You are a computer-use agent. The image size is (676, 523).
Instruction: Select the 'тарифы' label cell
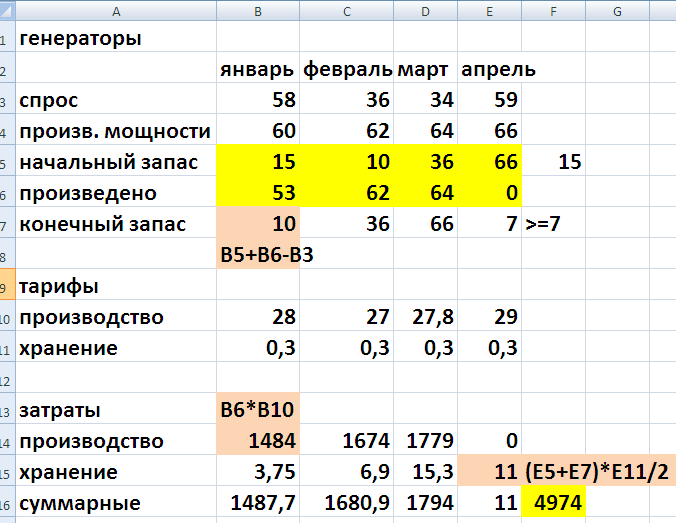[x=116, y=286]
